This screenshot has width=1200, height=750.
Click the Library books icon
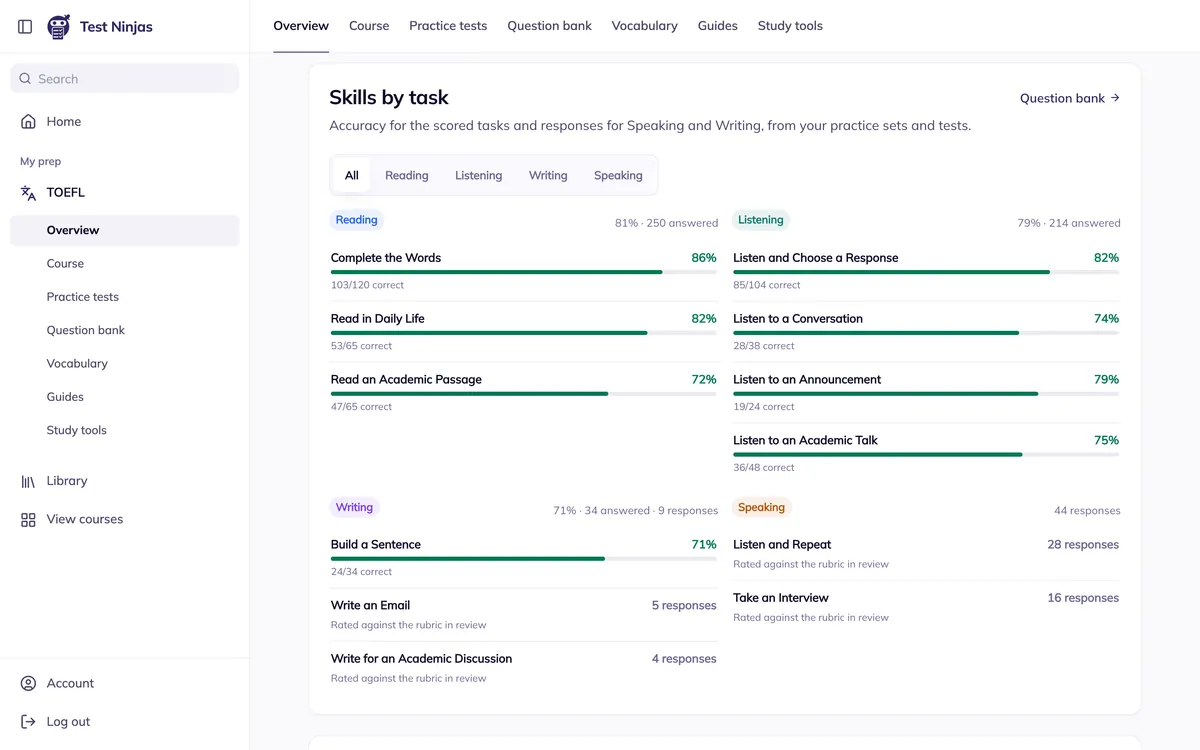28,481
